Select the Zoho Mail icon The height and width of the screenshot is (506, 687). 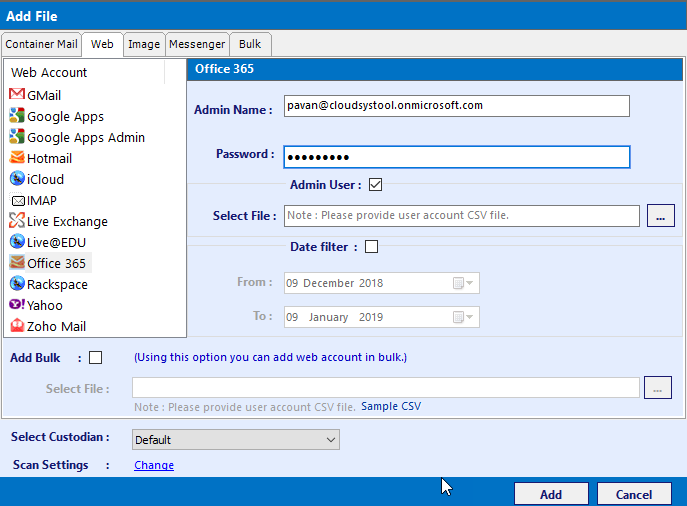[17, 326]
